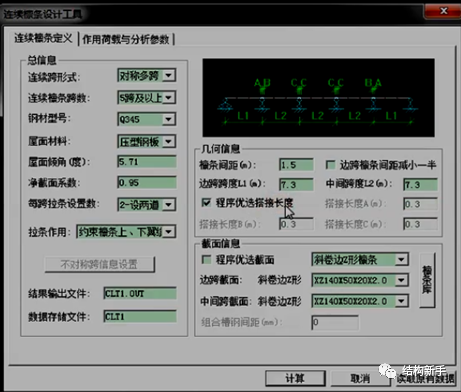Switch to the 连续檩条定义 tab
The image size is (461, 392).
pyautogui.click(x=43, y=38)
